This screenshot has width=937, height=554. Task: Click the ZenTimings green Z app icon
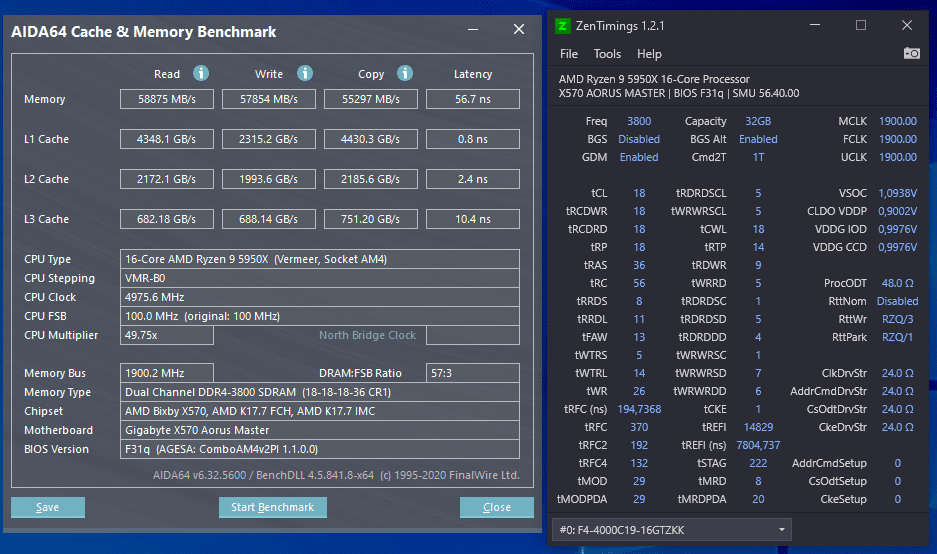pyautogui.click(x=562, y=26)
